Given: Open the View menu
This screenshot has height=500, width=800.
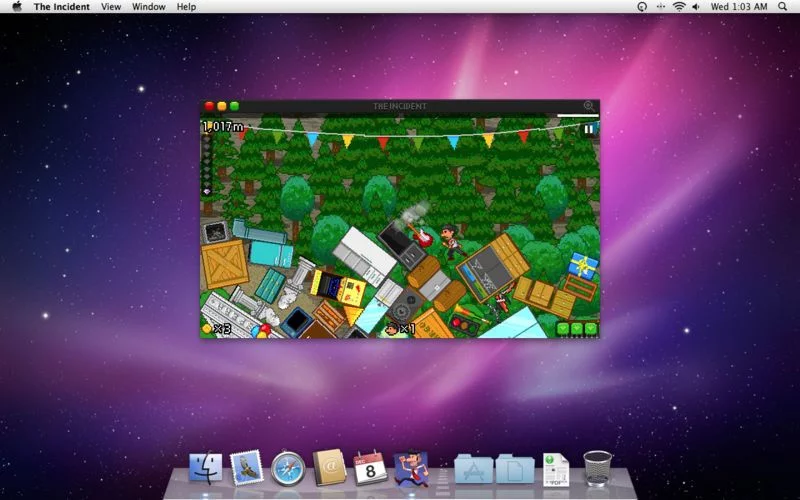Looking at the screenshot, I should 111,7.
